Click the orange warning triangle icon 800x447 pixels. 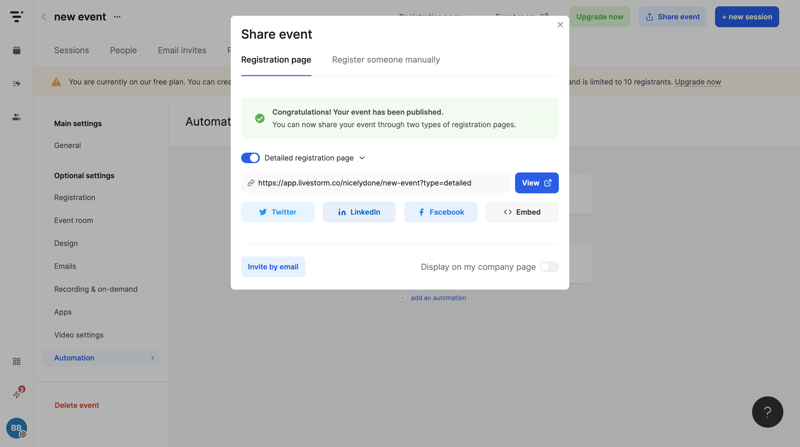(x=56, y=82)
